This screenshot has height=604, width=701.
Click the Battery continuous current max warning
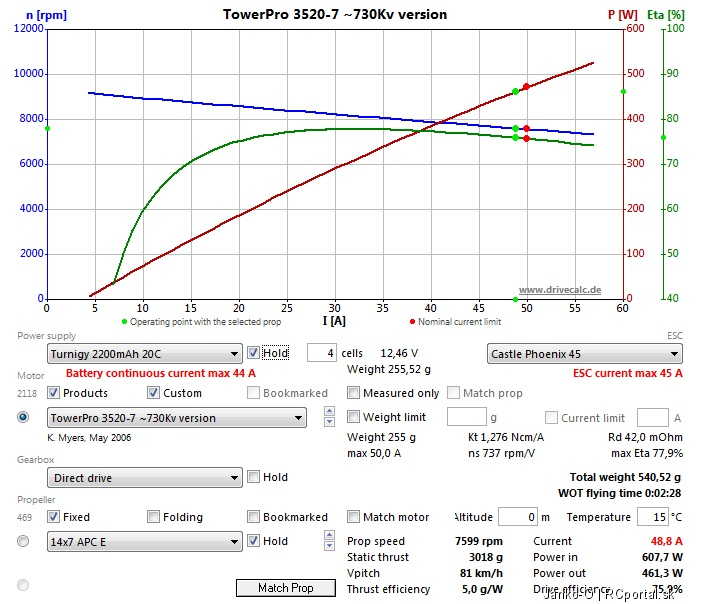pos(161,373)
